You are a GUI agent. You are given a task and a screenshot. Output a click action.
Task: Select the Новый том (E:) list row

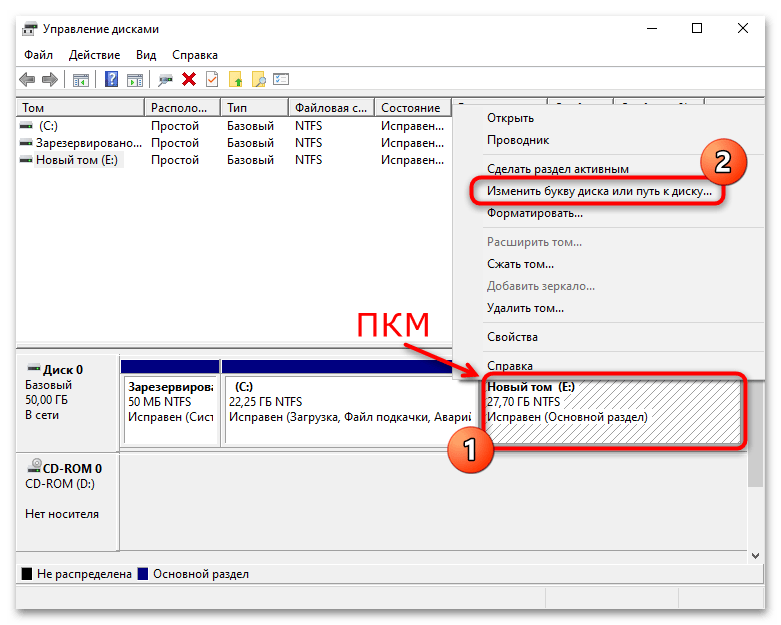pyautogui.click(x=234, y=160)
